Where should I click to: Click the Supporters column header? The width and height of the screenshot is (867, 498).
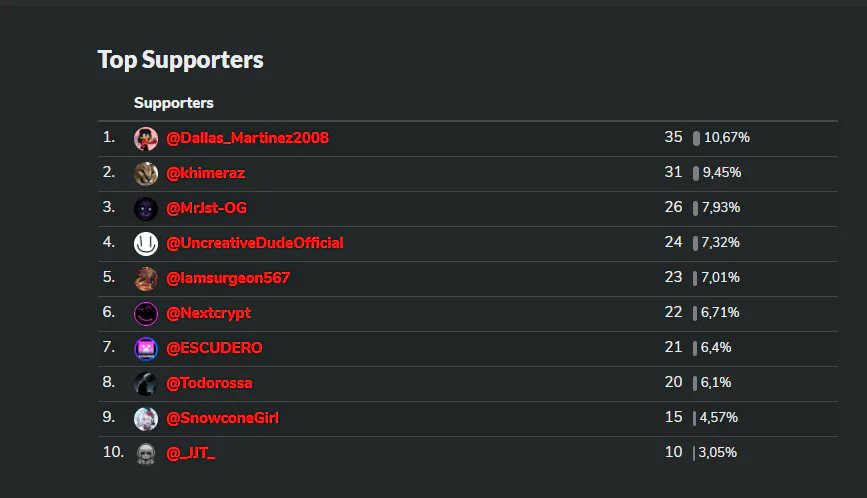click(174, 103)
